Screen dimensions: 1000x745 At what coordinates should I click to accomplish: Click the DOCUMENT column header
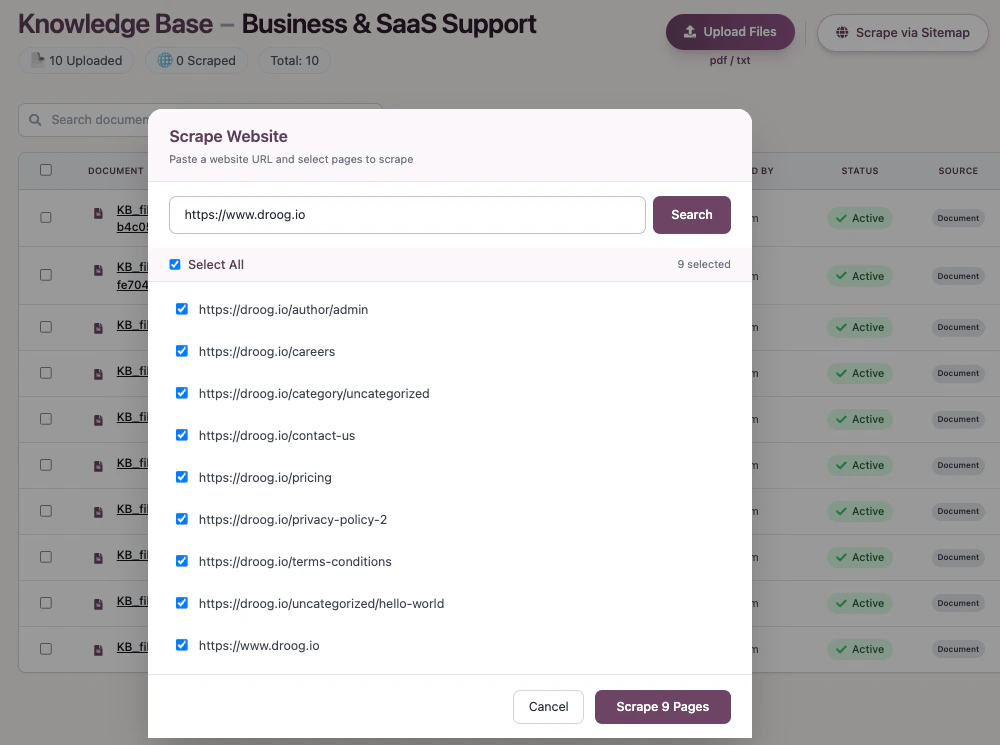pos(115,170)
